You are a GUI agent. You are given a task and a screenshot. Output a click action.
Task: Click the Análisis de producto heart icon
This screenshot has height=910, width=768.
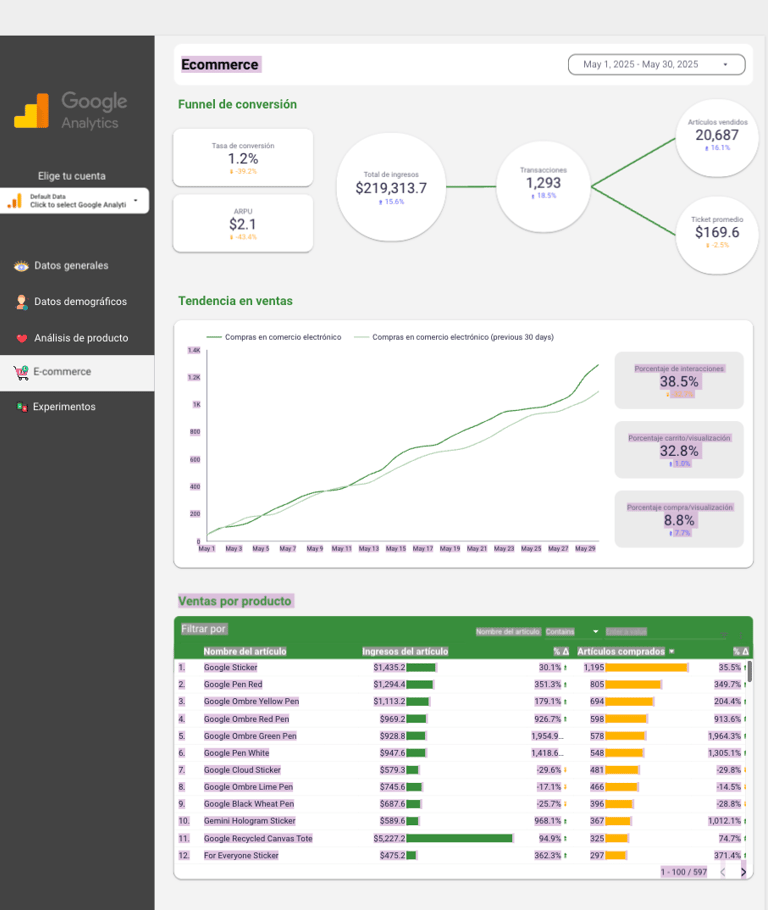[x=21, y=338]
